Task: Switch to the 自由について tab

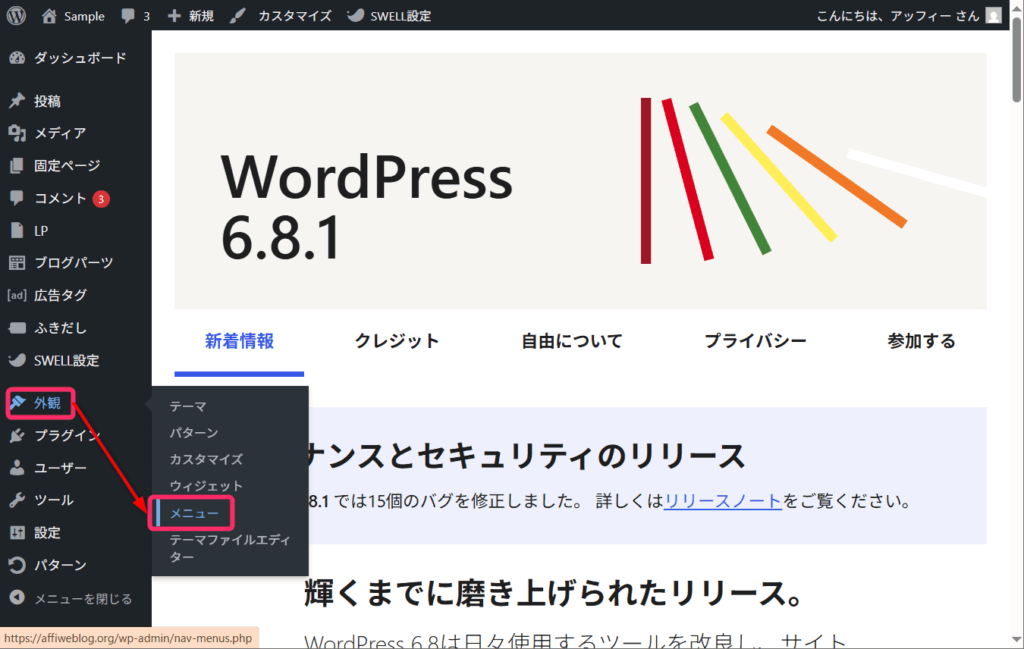Action: point(571,341)
